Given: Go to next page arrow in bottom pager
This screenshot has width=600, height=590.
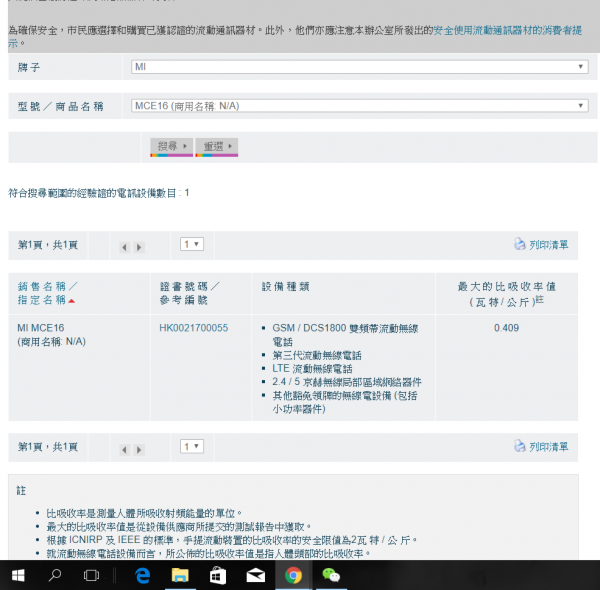Looking at the screenshot, I should point(139,450).
